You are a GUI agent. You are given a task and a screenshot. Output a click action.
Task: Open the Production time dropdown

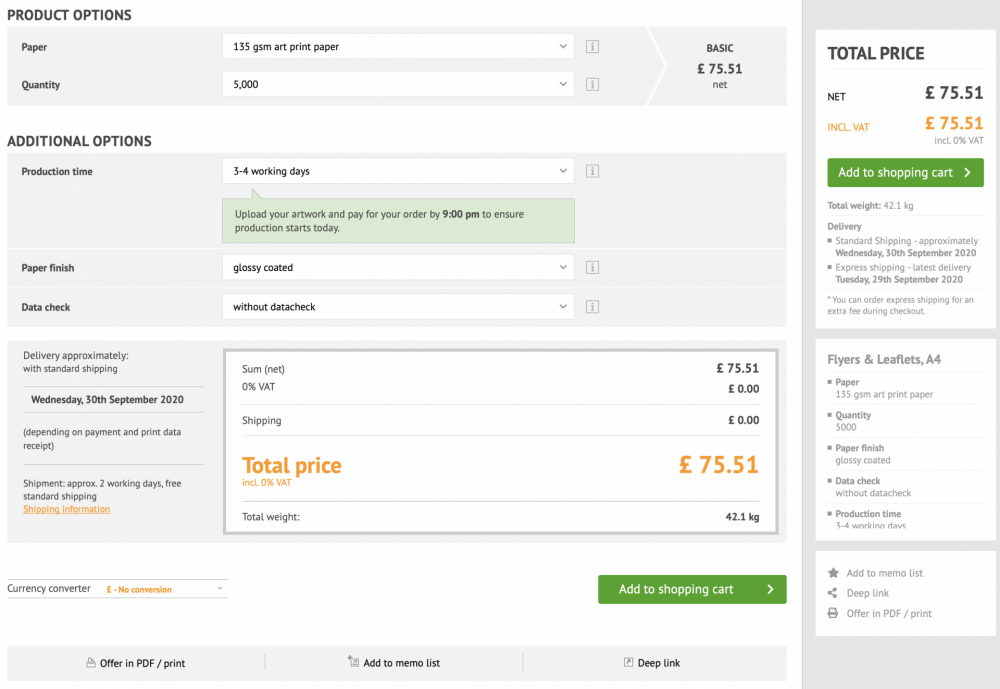(398, 171)
